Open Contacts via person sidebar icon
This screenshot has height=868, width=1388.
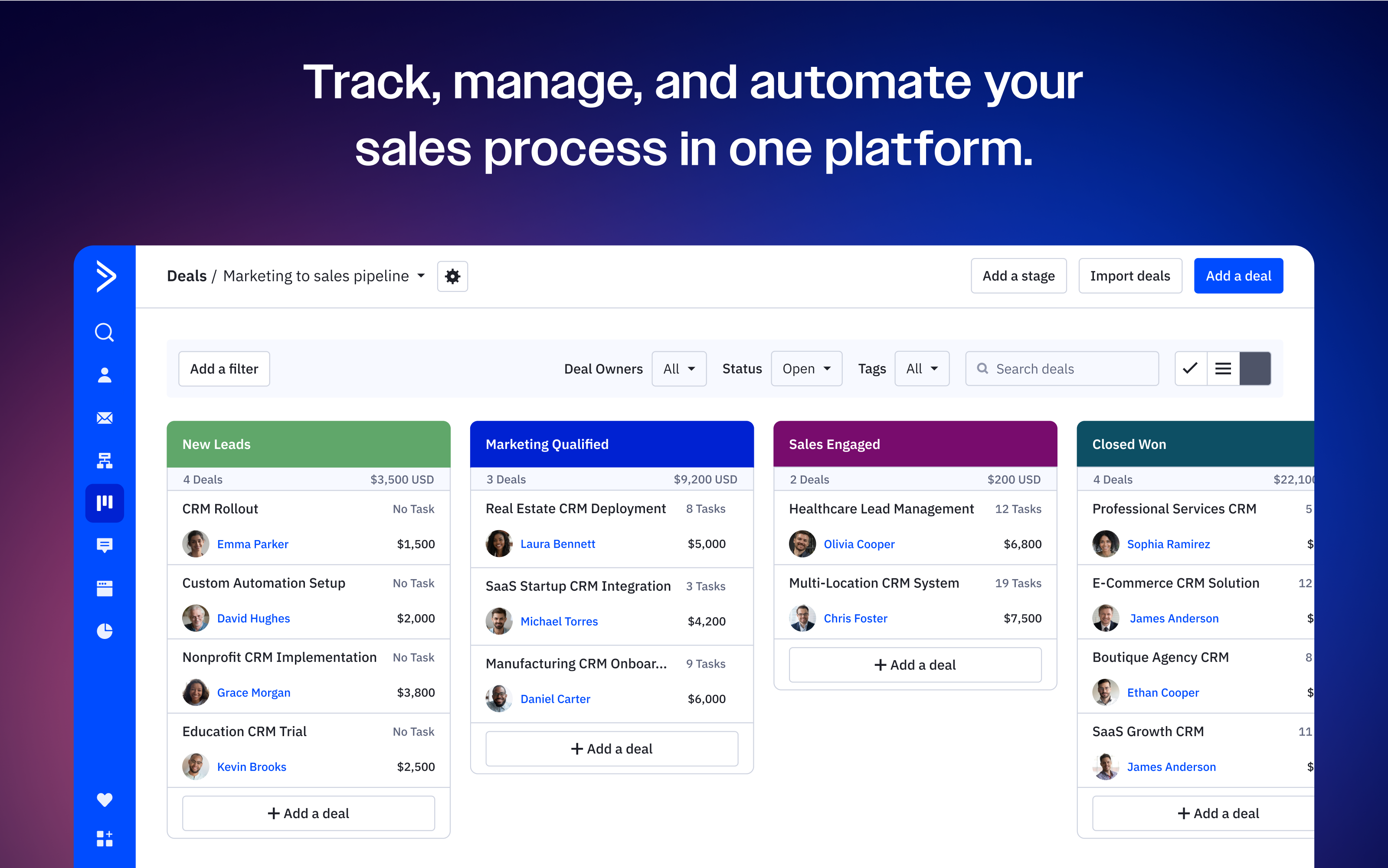pos(104,375)
